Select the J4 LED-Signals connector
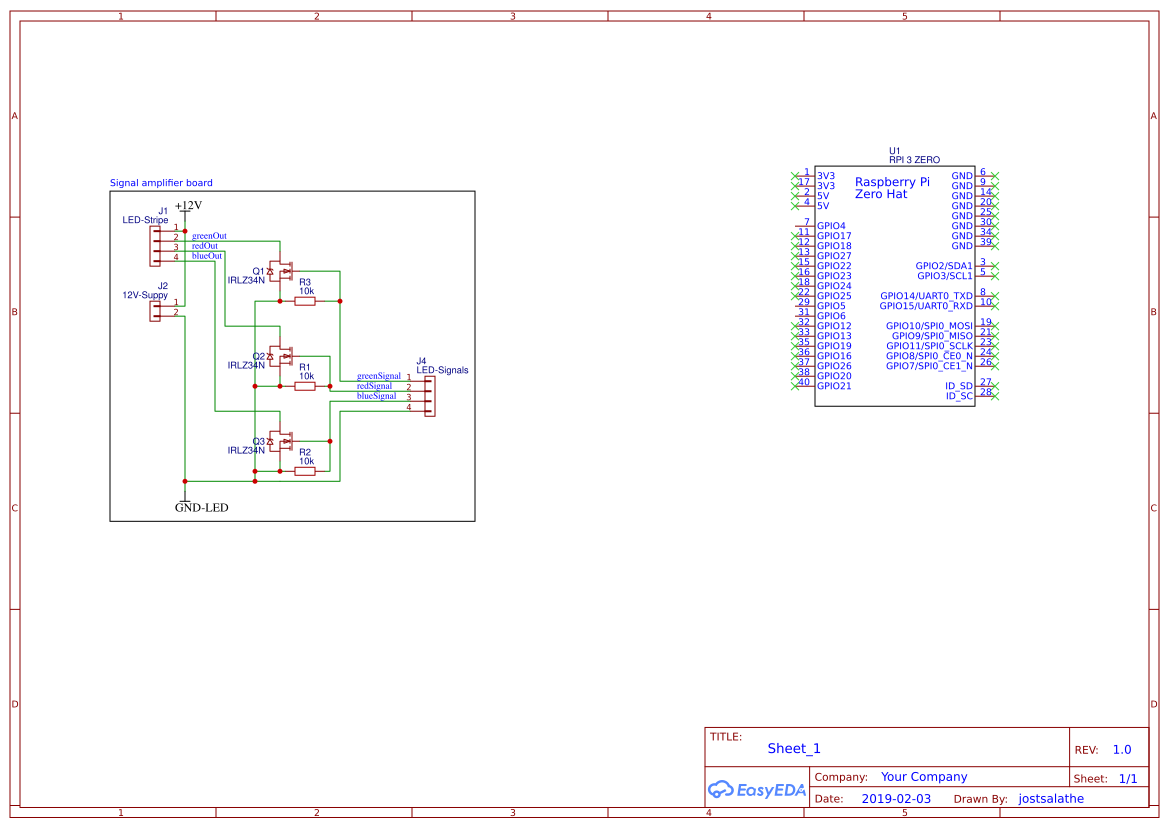The height and width of the screenshot is (828, 1169). (431, 394)
